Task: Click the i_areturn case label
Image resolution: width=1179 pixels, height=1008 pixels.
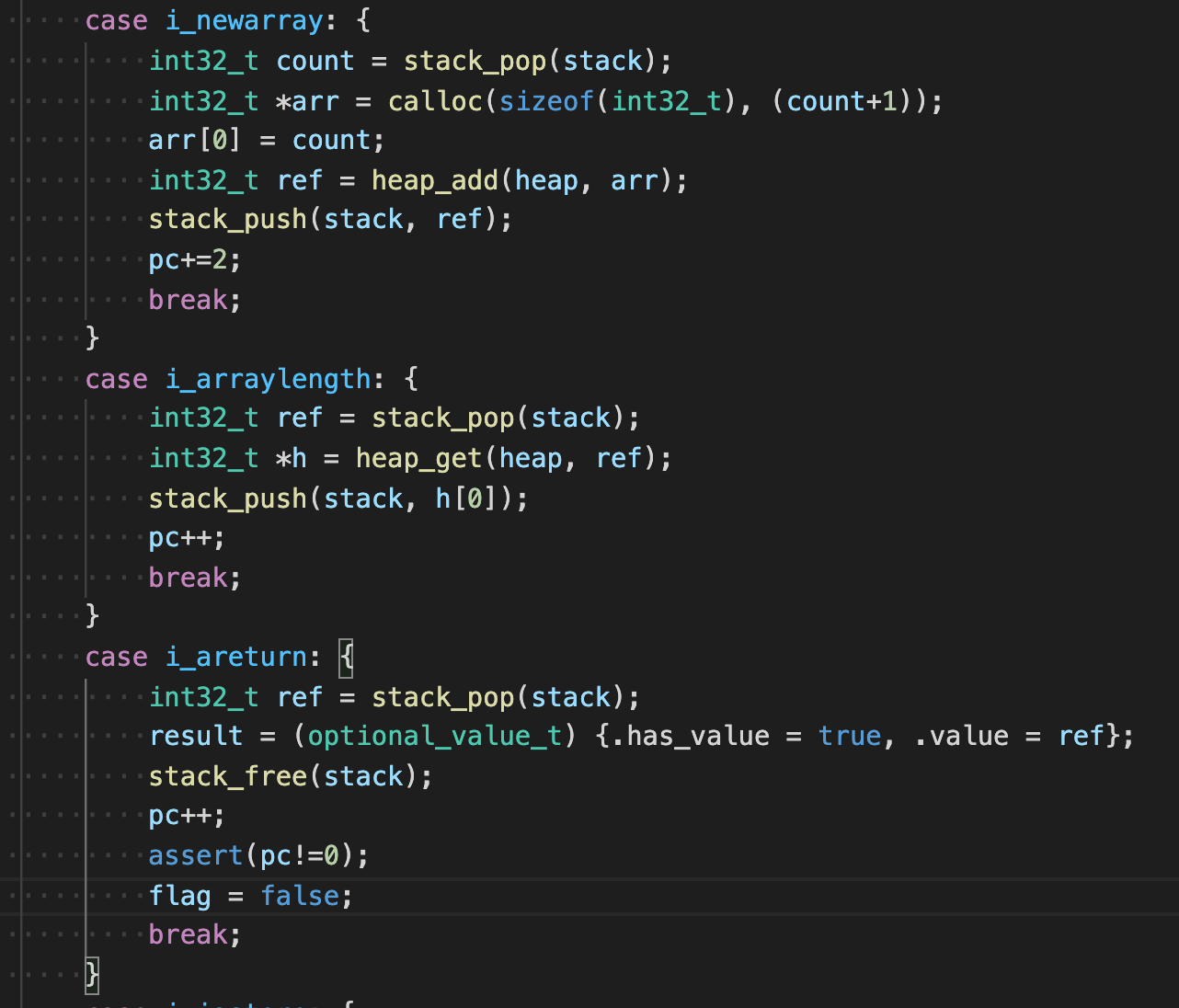Action: click(235, 657)
